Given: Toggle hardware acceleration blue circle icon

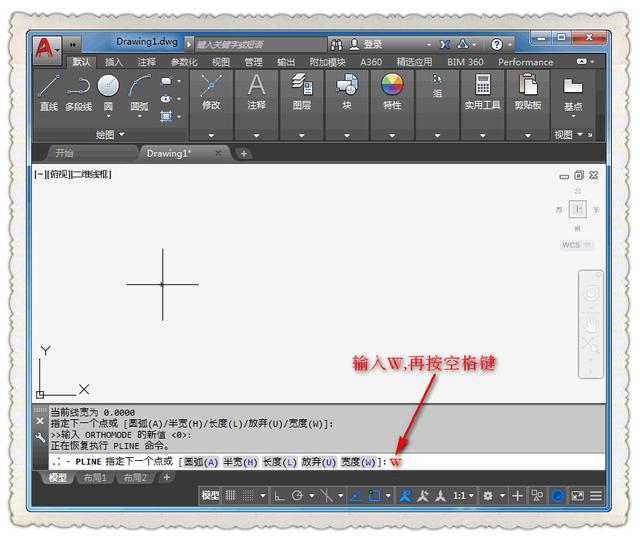Looking at the screenshot, I should tap(558, 496).
